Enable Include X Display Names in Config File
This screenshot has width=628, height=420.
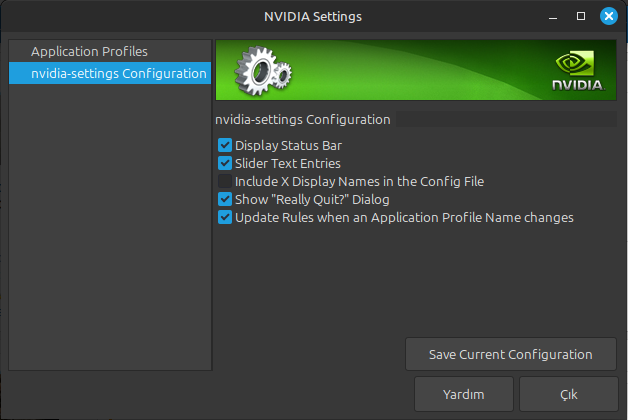pyautogui.click(x=225, y=181)
